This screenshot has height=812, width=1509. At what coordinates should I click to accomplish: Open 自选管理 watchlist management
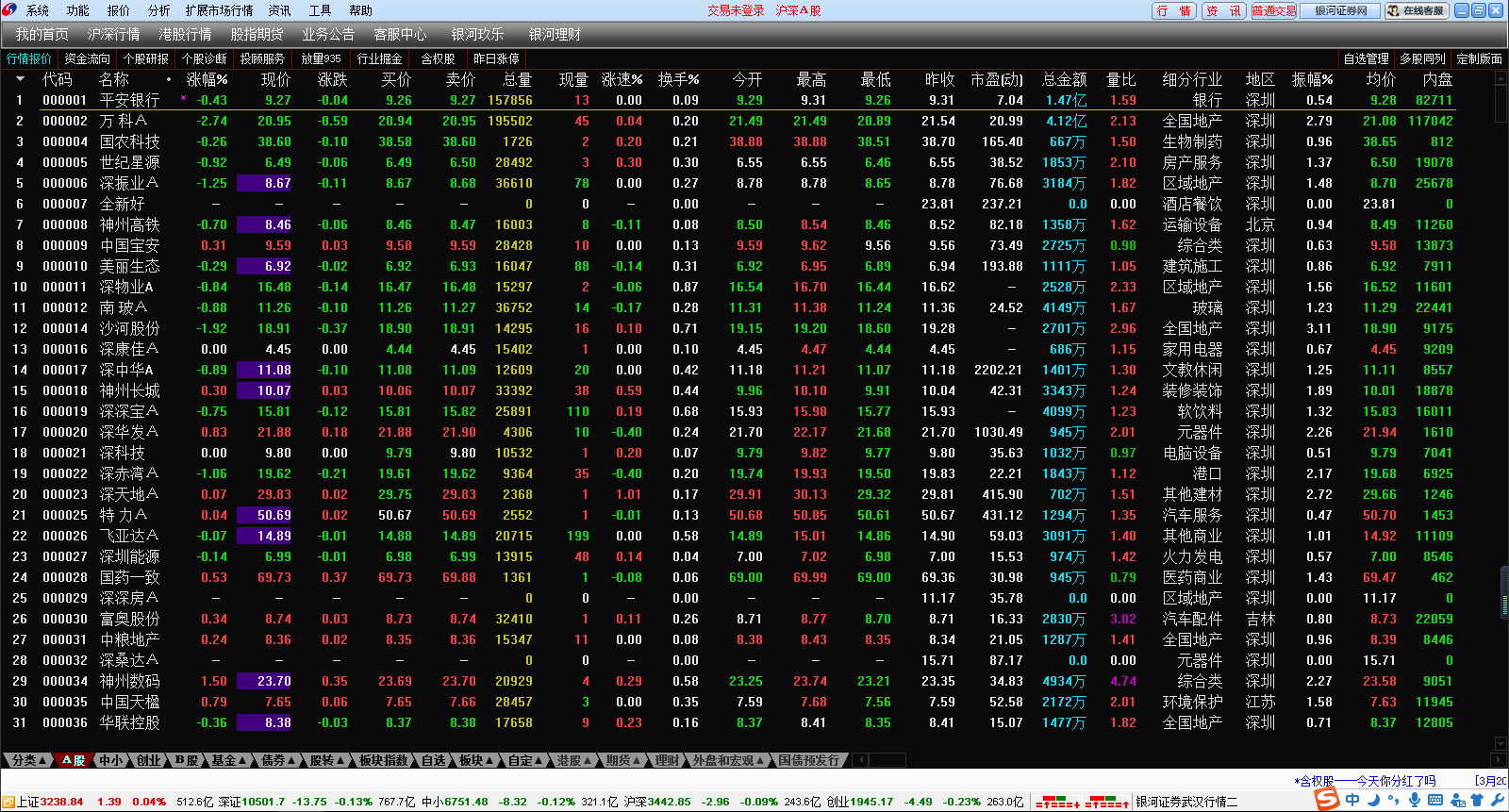[1366, 58]
